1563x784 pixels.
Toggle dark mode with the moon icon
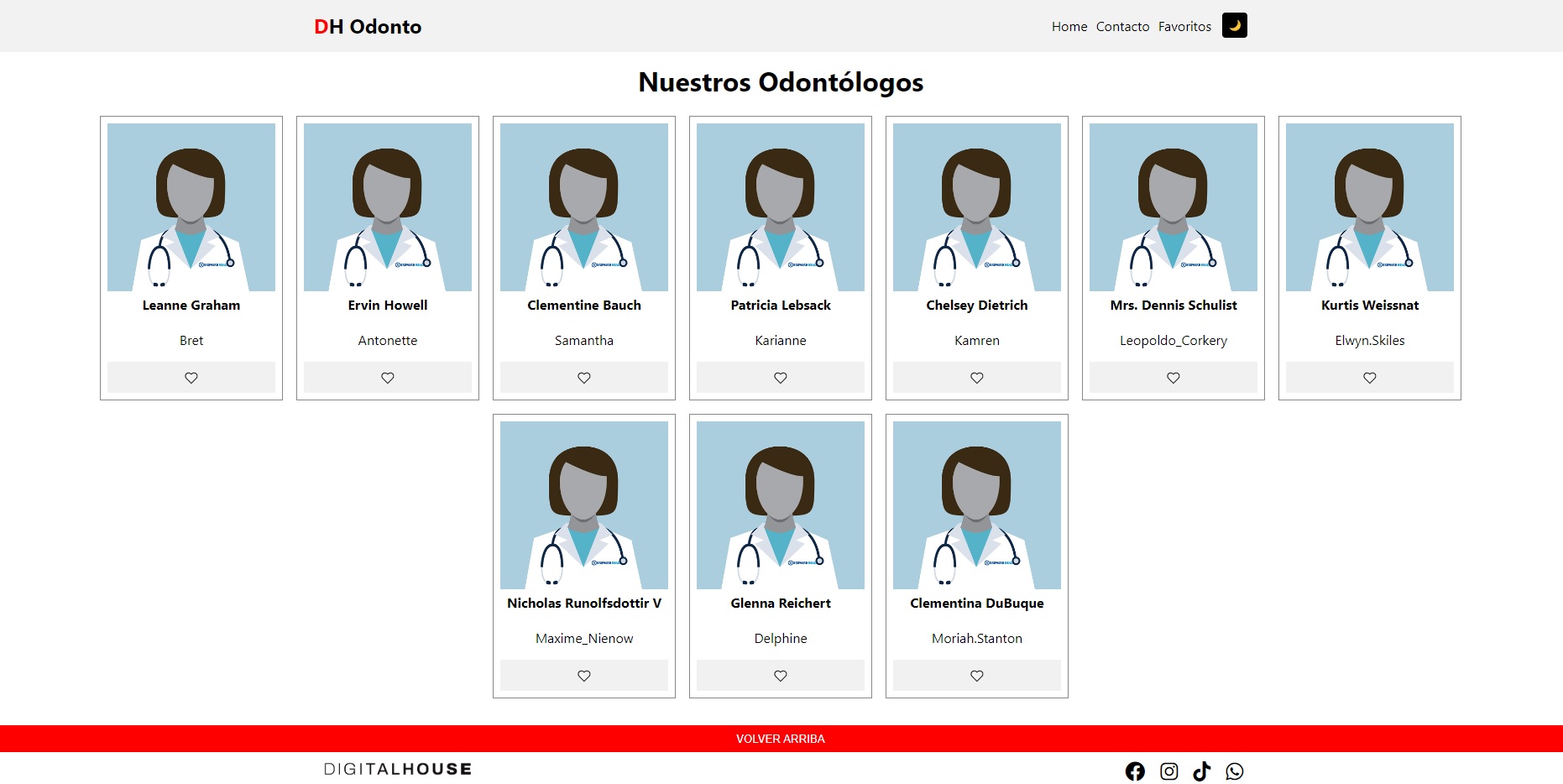1235,25
